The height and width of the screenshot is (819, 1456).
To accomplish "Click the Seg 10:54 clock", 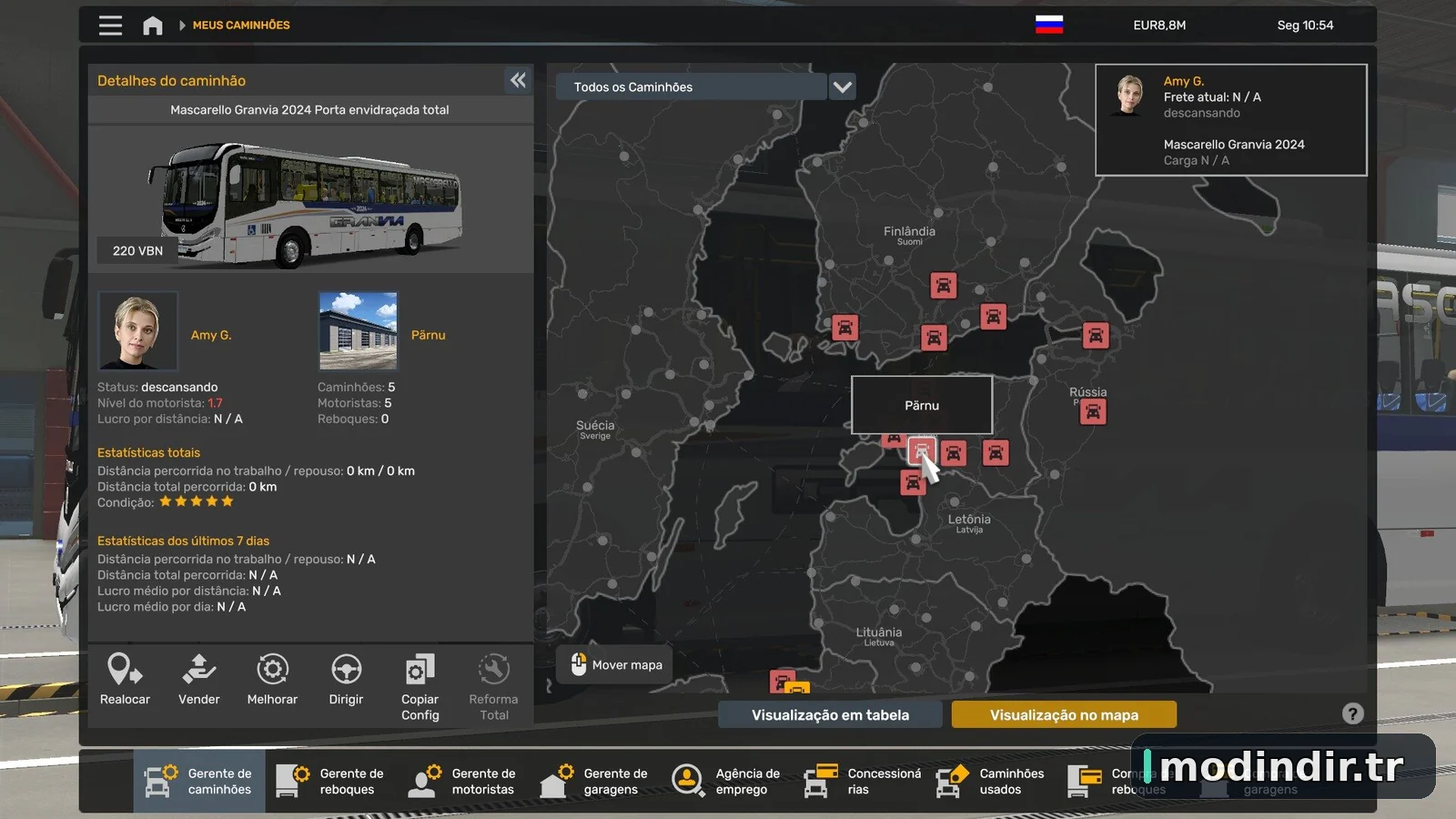I will (x=1305, y=25).
